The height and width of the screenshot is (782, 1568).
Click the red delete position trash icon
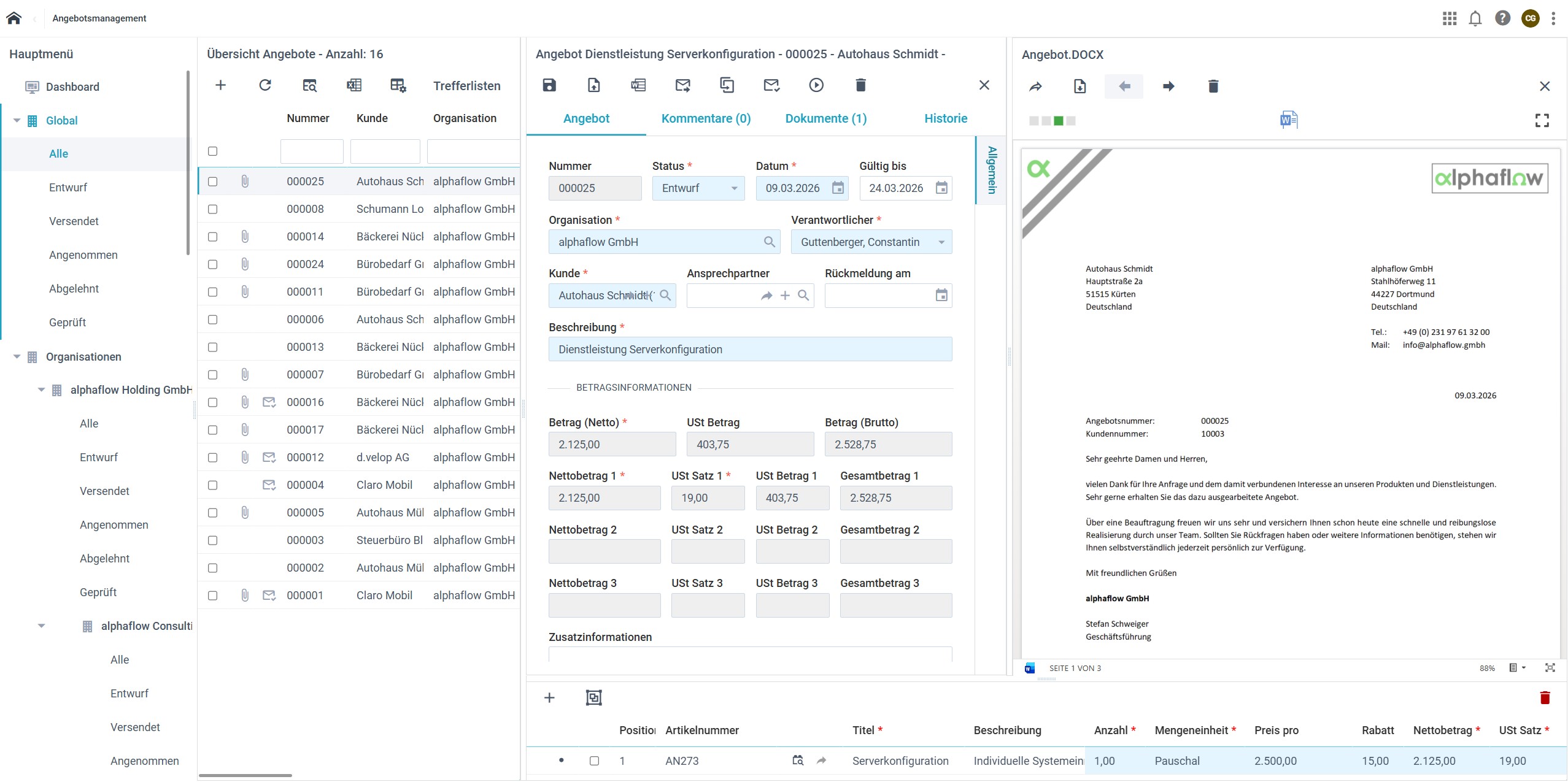[1545, 697]
